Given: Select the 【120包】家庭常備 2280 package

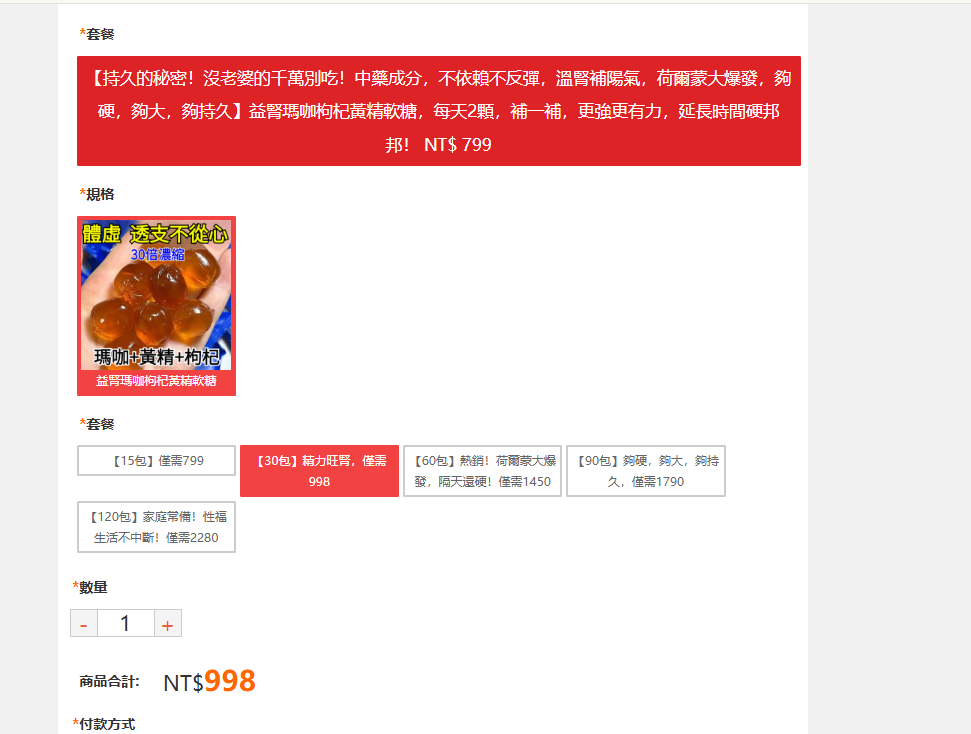Looking at the screenshot, I should 156,527.
